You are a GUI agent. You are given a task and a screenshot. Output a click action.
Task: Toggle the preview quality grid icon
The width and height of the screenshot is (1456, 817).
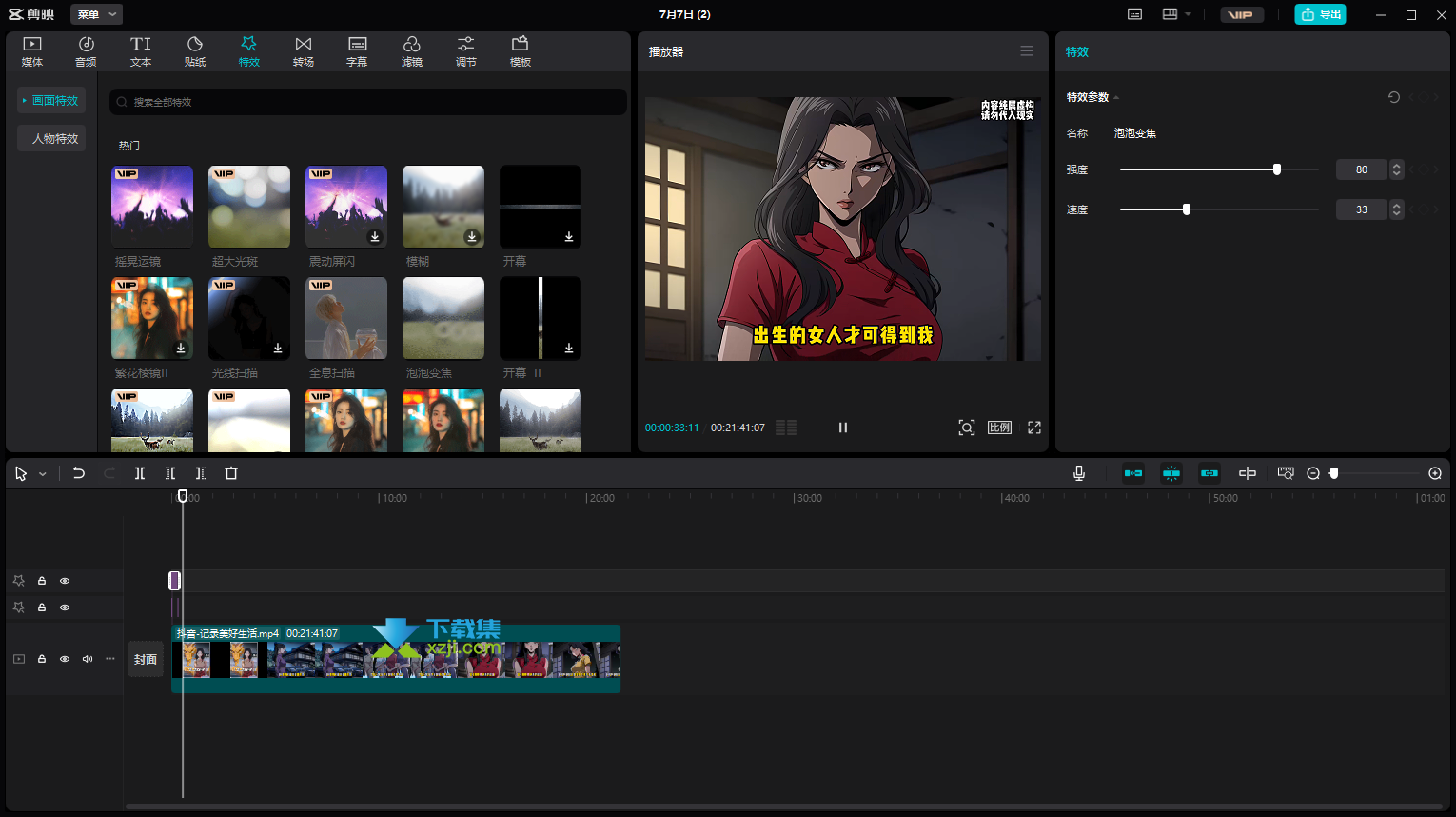click(x=786, y=428)
